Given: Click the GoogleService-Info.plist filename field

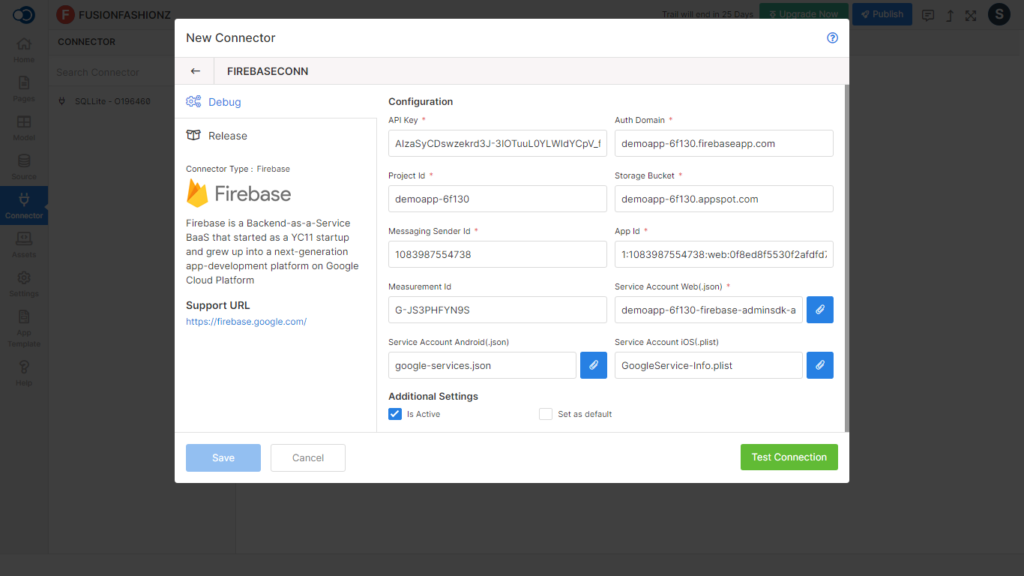Looking at the screenshot, I should (709, 365).
